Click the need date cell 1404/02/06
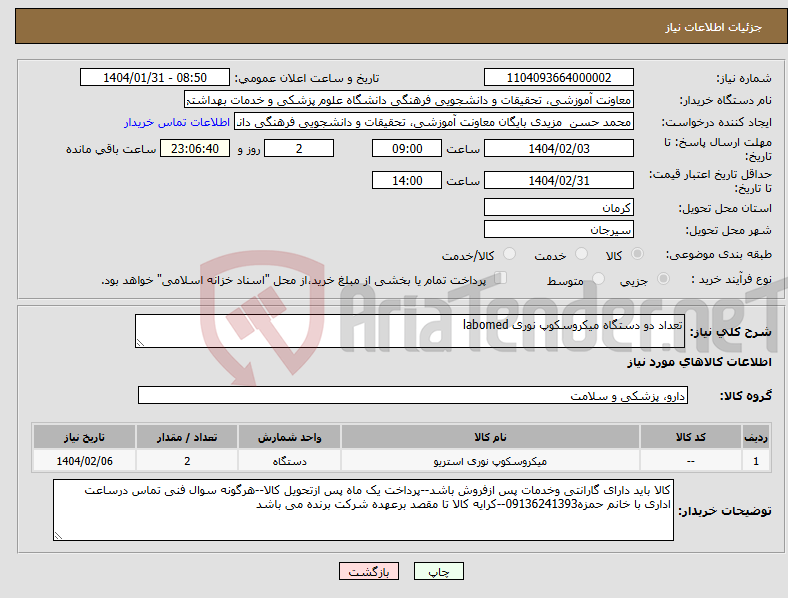The width and height of the screenshot is (788, 598). (x=84, y=461)
